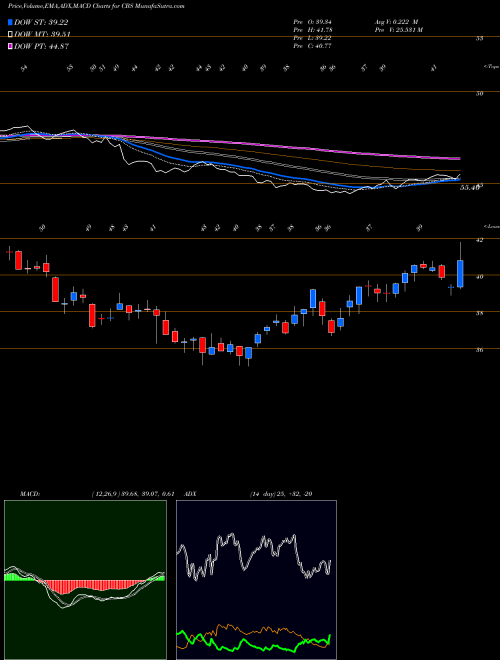The height and width of the screenshot is (660, 500).
Task: Click the 'Pre O: 39.84' open value
Action: pos(312,22)
